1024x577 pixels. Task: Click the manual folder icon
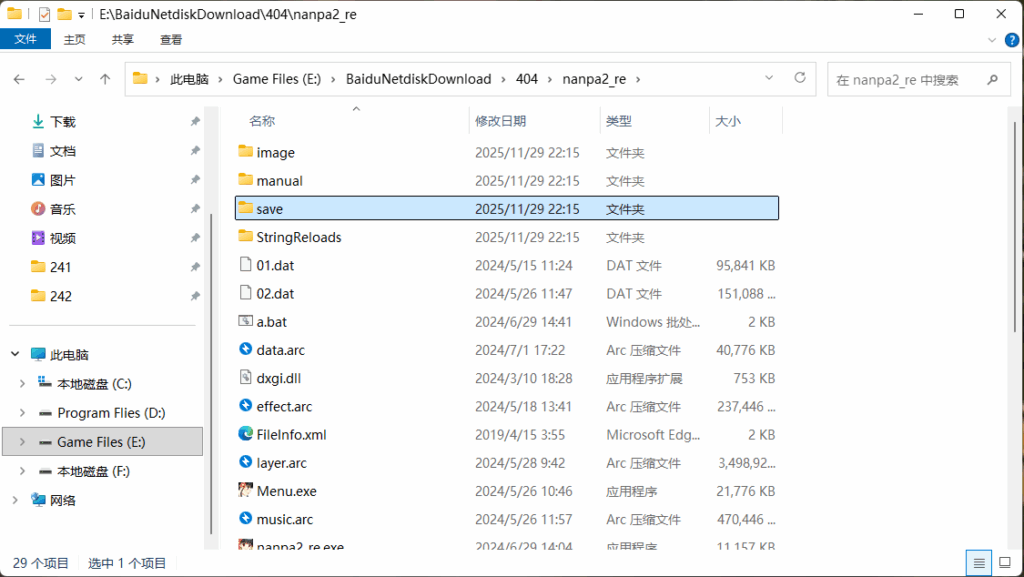click(x=246, y=179)
